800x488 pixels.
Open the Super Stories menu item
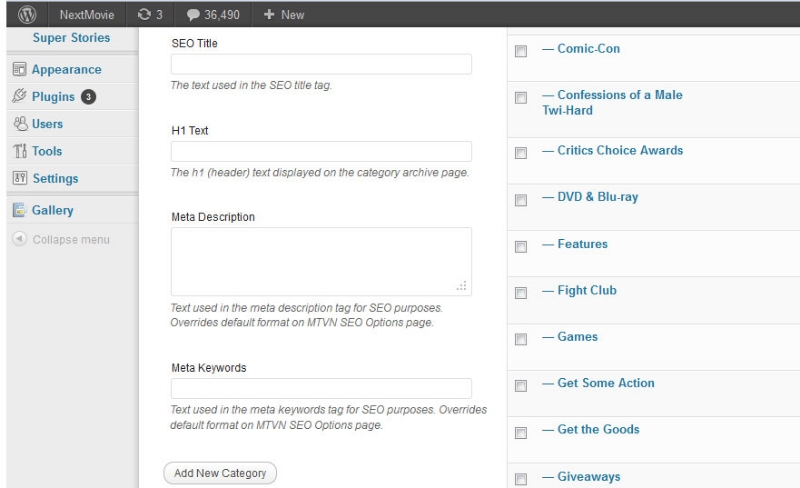click(x=71, y=38)
